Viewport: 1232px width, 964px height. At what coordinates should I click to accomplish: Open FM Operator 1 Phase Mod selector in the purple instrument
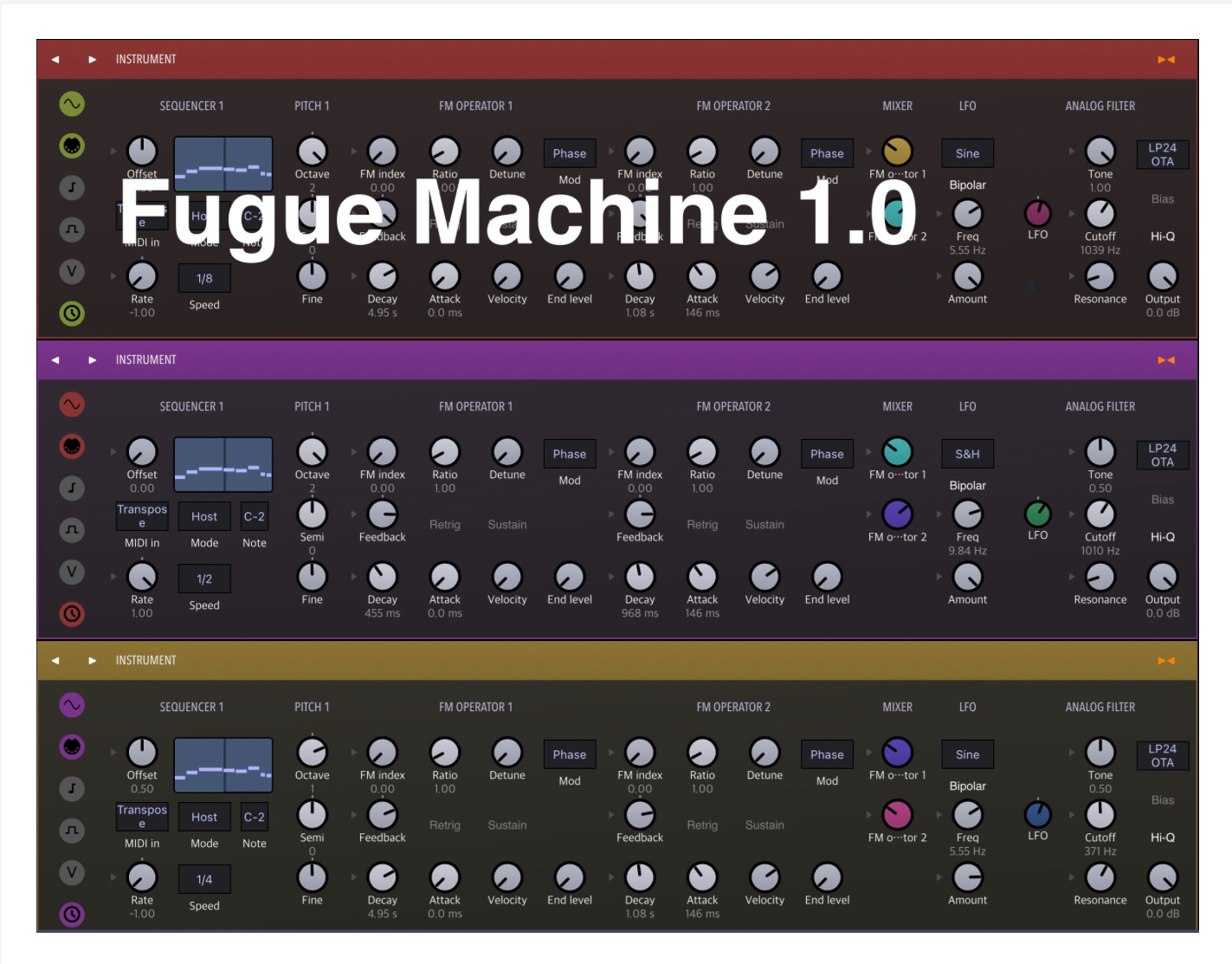(570, 455)
